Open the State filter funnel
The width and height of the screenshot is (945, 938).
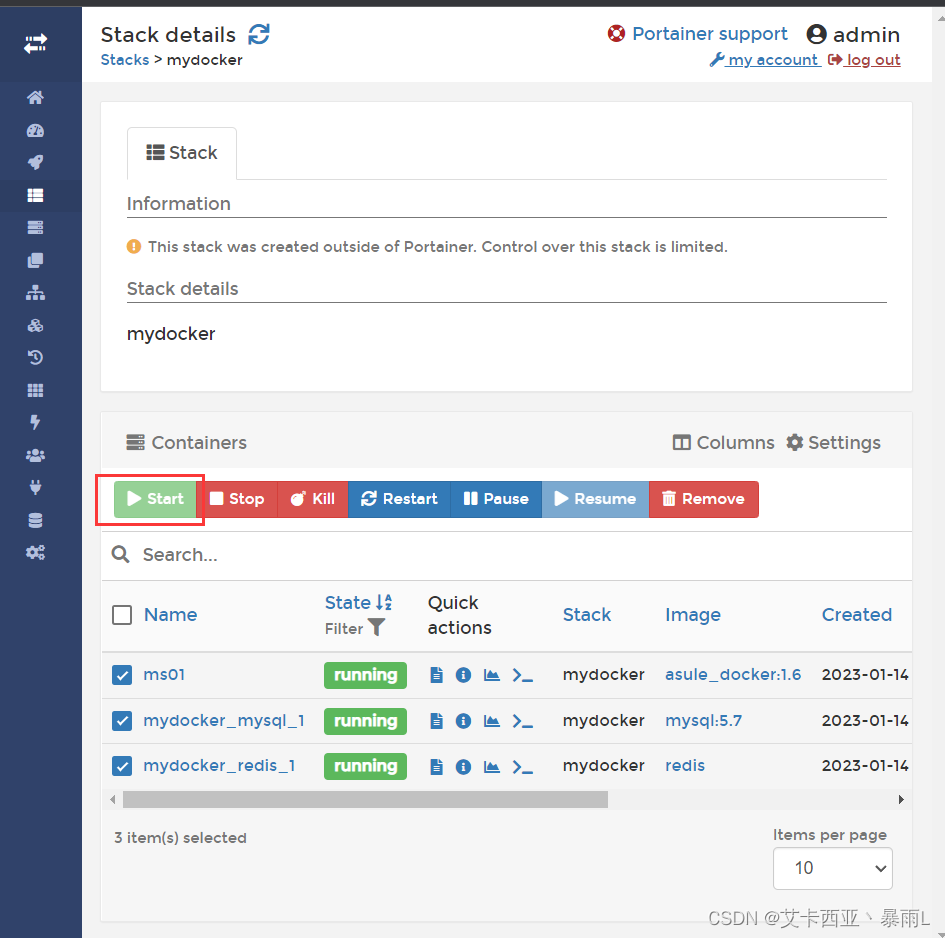(377, 628)
